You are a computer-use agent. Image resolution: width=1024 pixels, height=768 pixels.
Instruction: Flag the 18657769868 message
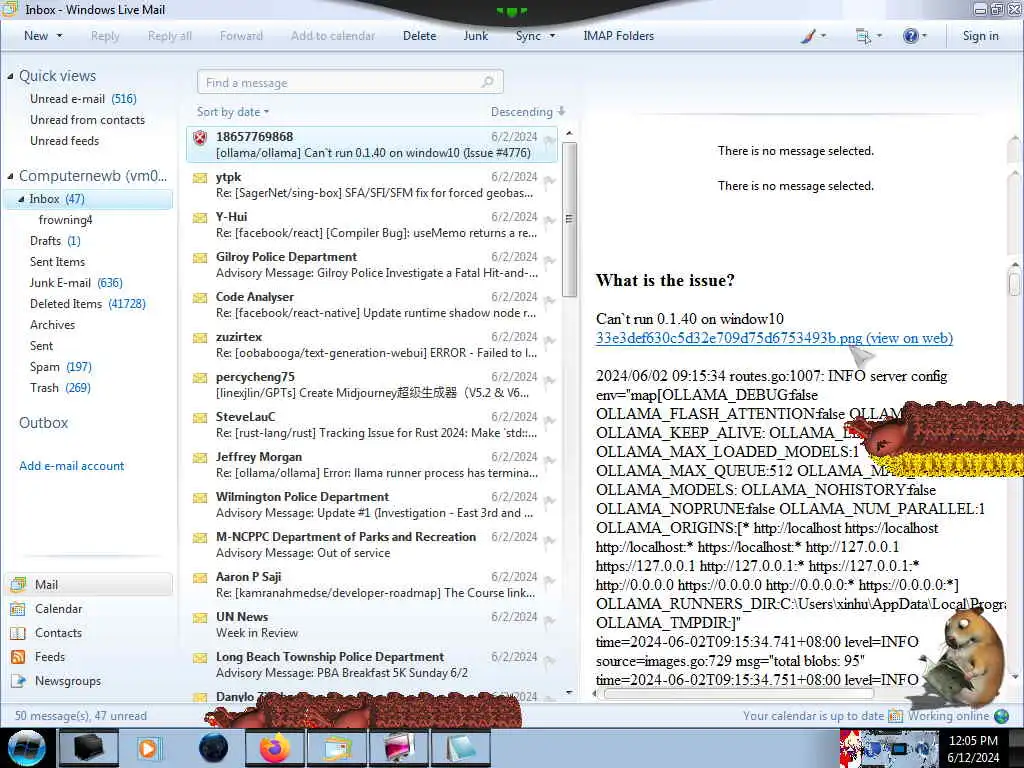tap(549, 140)
